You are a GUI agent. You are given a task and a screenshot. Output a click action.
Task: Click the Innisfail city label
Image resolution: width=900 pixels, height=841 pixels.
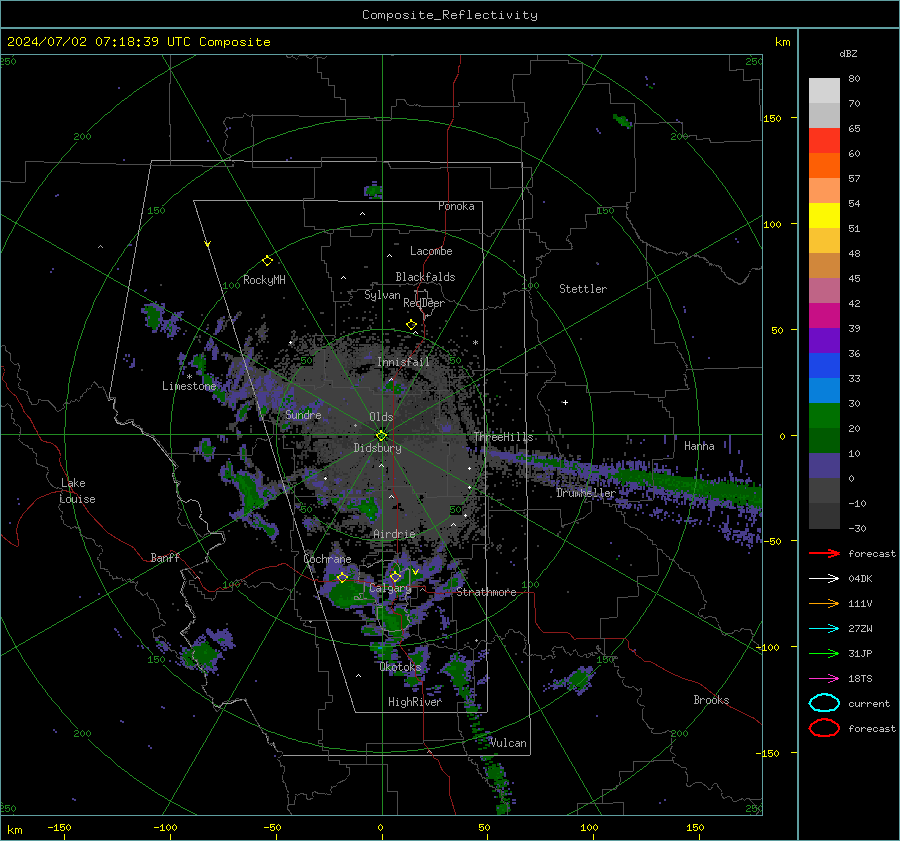(x=404, y=362)
